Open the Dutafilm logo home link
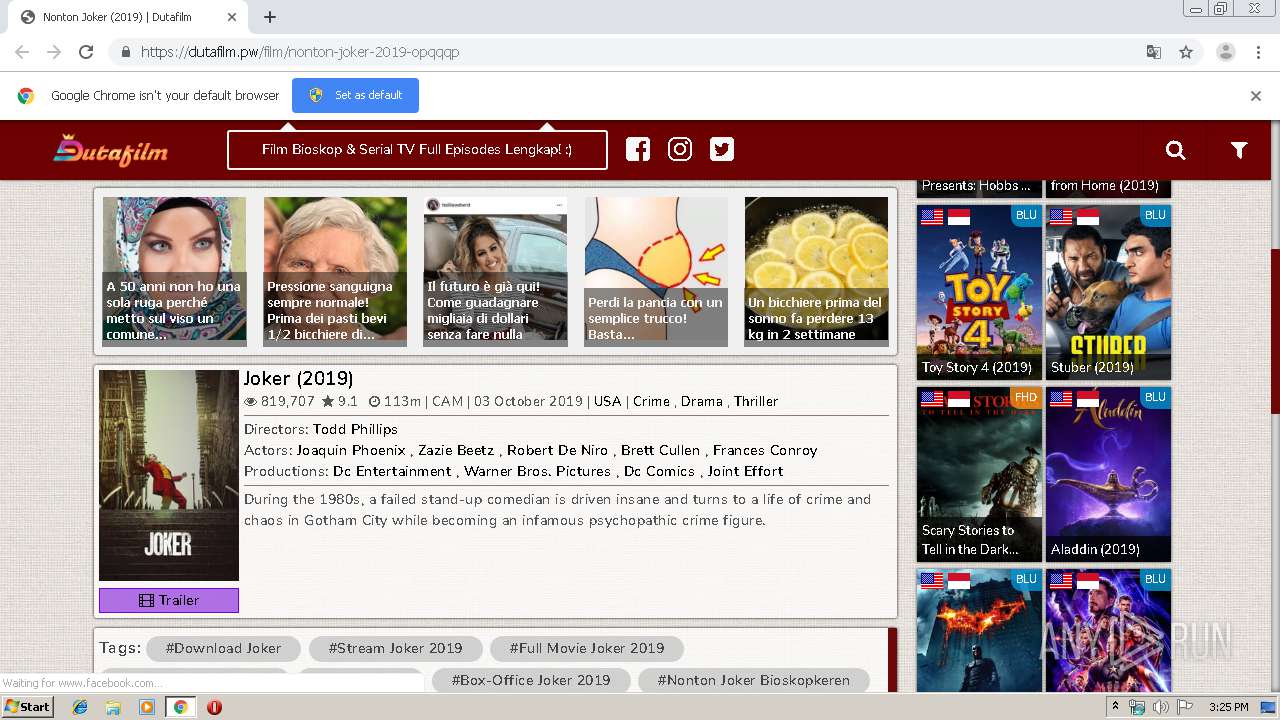The image size is (1280, 720). 110,150
